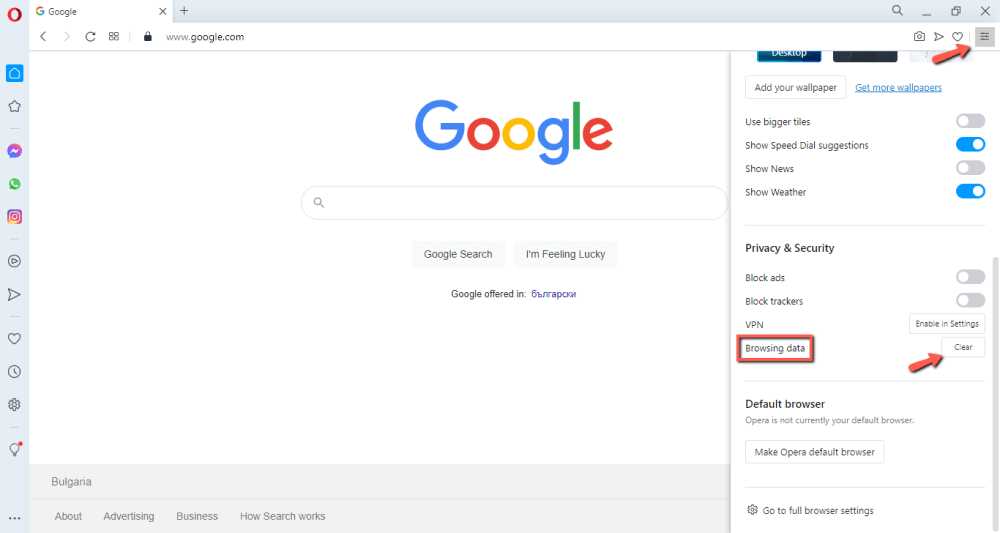Image resolution: width=1000 pixels, height=533 pixels.
Task: Open the tab search magnifier icon
Action: pyautogui.click(x=897, y=10)
